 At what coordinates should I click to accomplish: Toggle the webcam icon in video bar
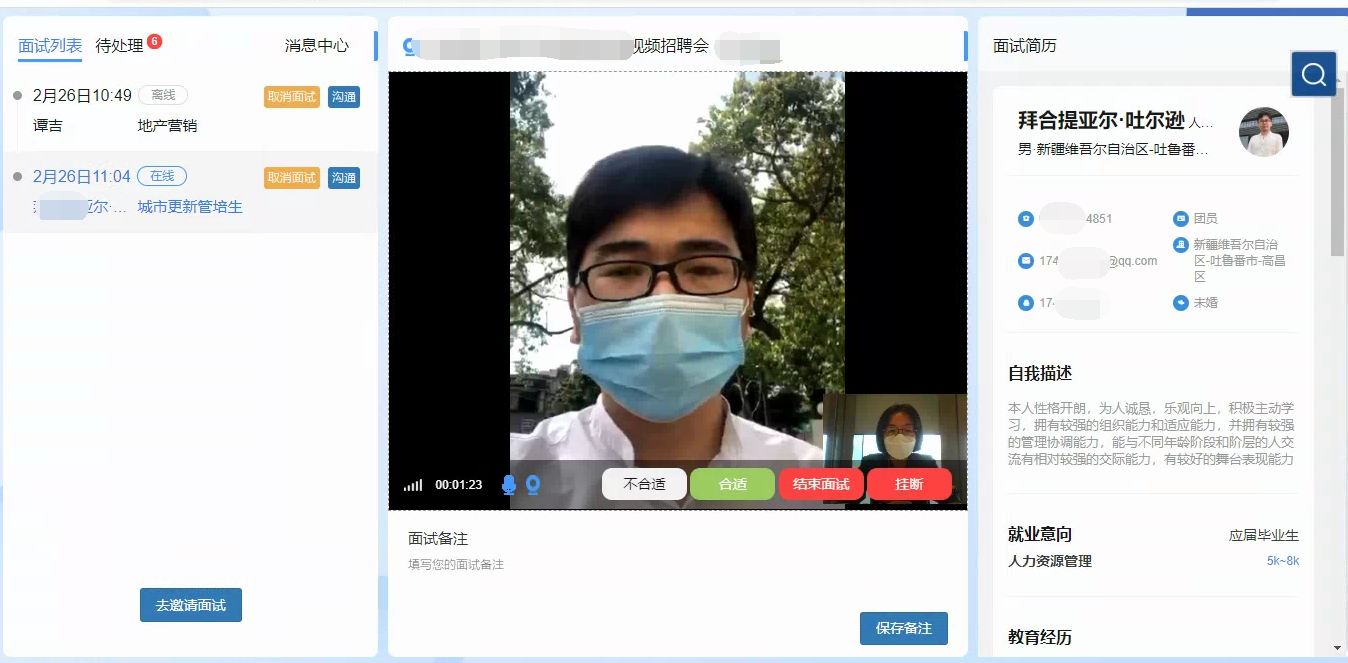click(x=533, y=485)
